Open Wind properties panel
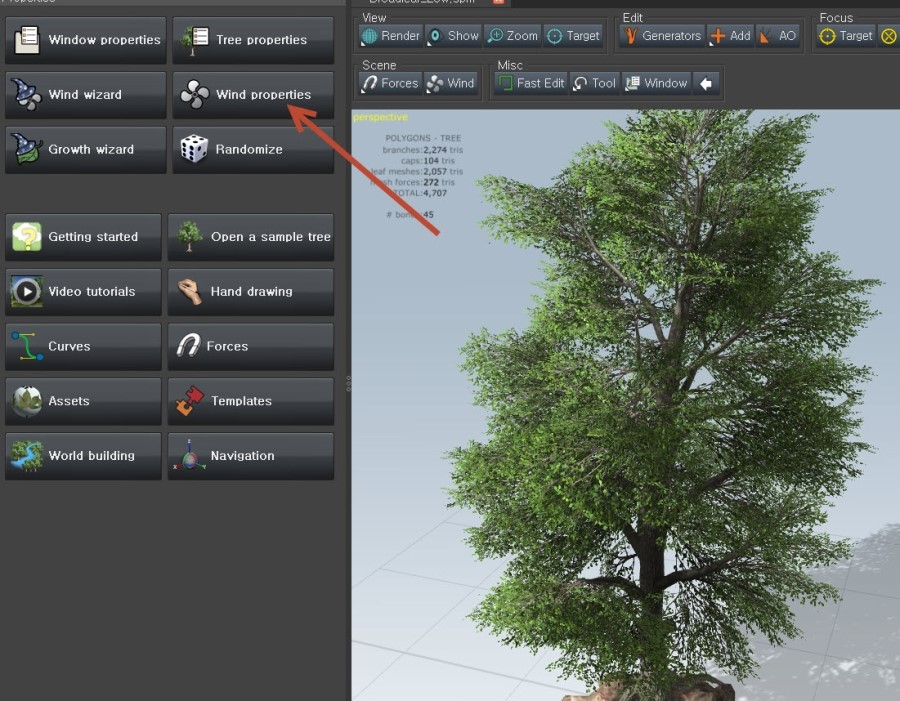Viewport: 900px width, 701px height. click(253, 95)
